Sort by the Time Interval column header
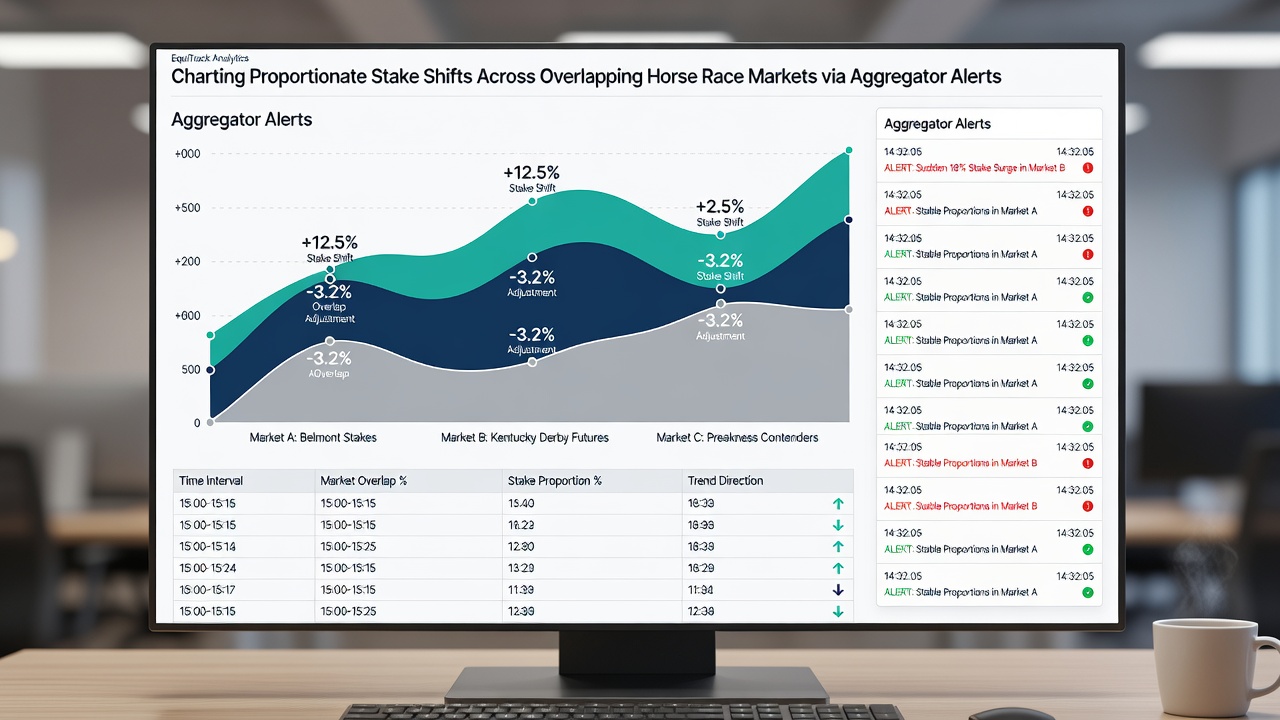Viewport: 1280px width, 720px height. (211, 481)
